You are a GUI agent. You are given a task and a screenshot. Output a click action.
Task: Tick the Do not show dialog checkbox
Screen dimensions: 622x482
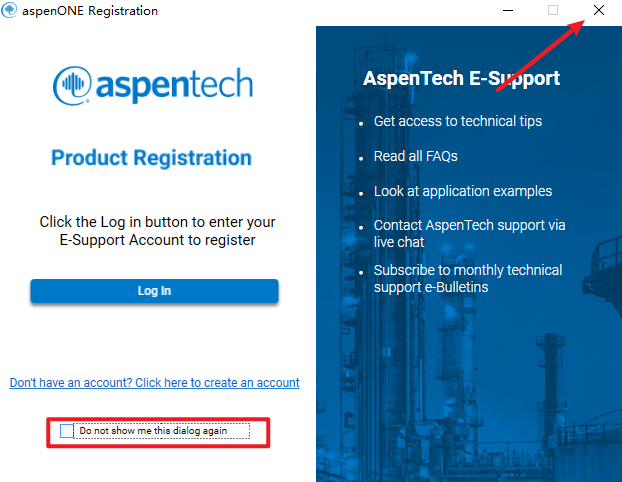pos(67,431)
